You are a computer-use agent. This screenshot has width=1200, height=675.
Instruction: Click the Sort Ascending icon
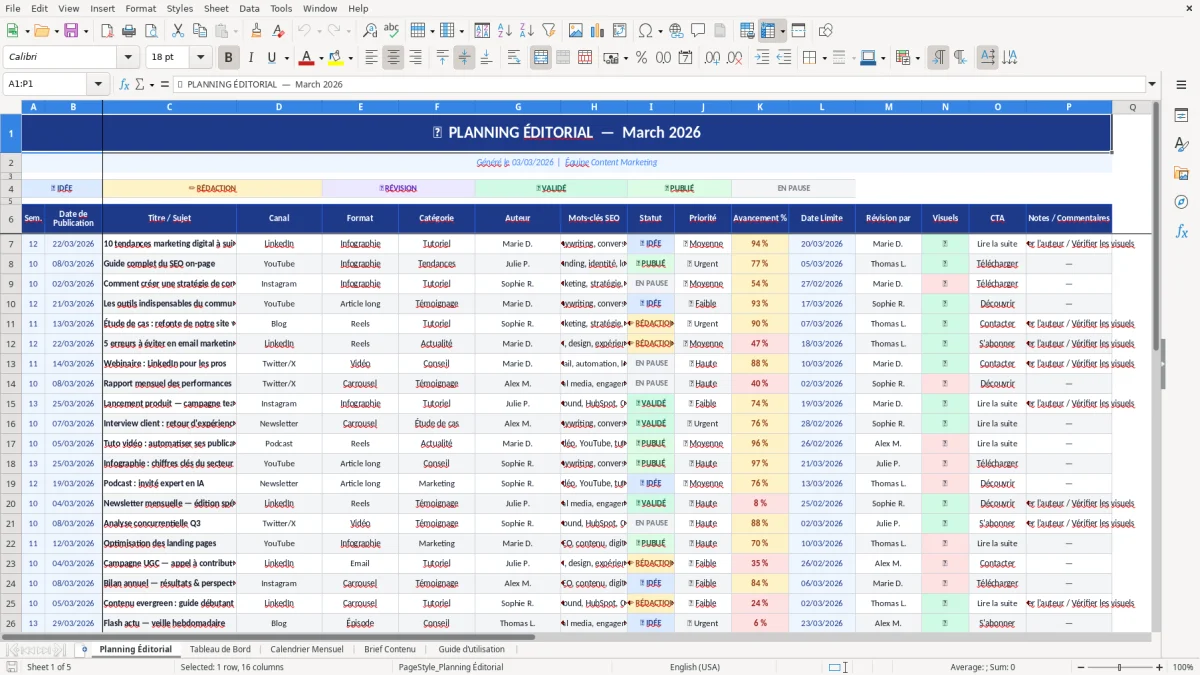pos(505,31)
